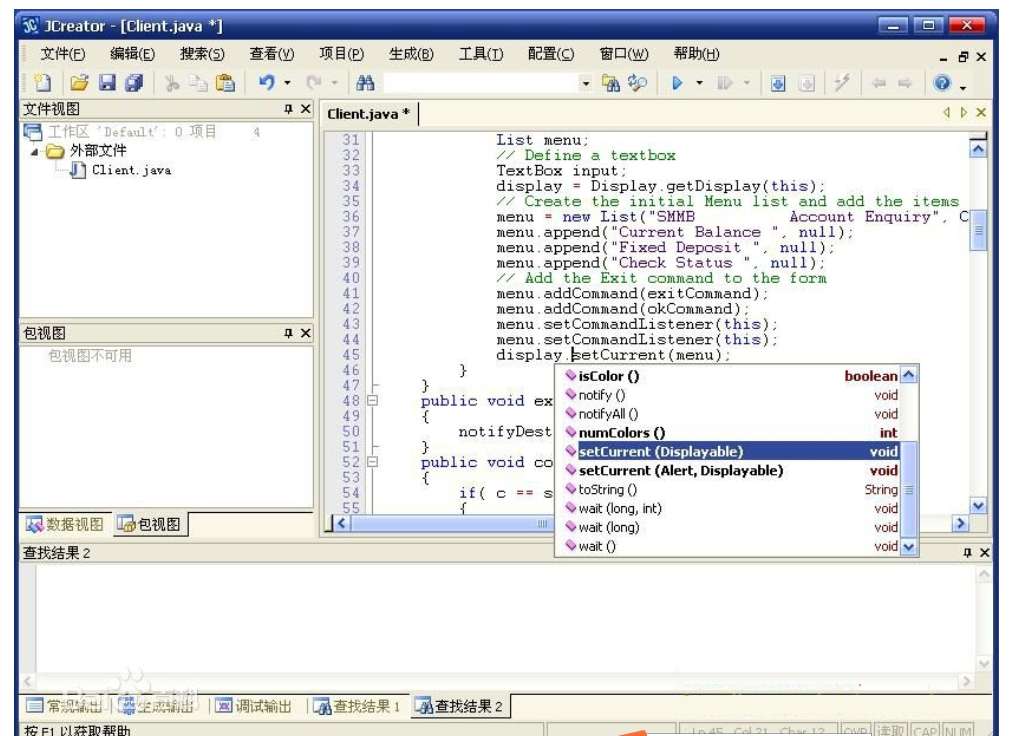Switch to the 调试输出 tab

[254, 706]
